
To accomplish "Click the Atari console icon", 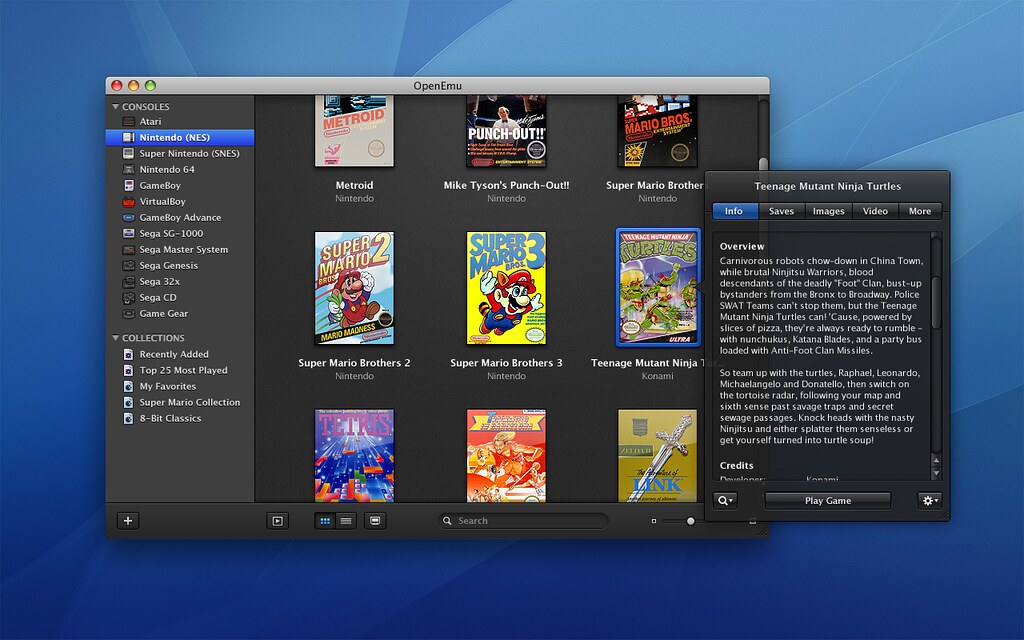I will point(129,121).
